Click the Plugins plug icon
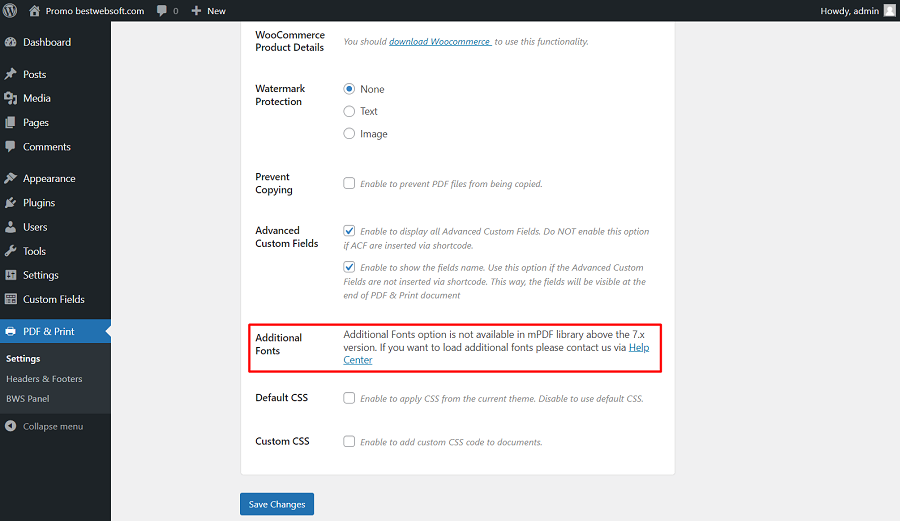Image resolution: width=900 pixels, height=521 pixels. tap(10, 203)
